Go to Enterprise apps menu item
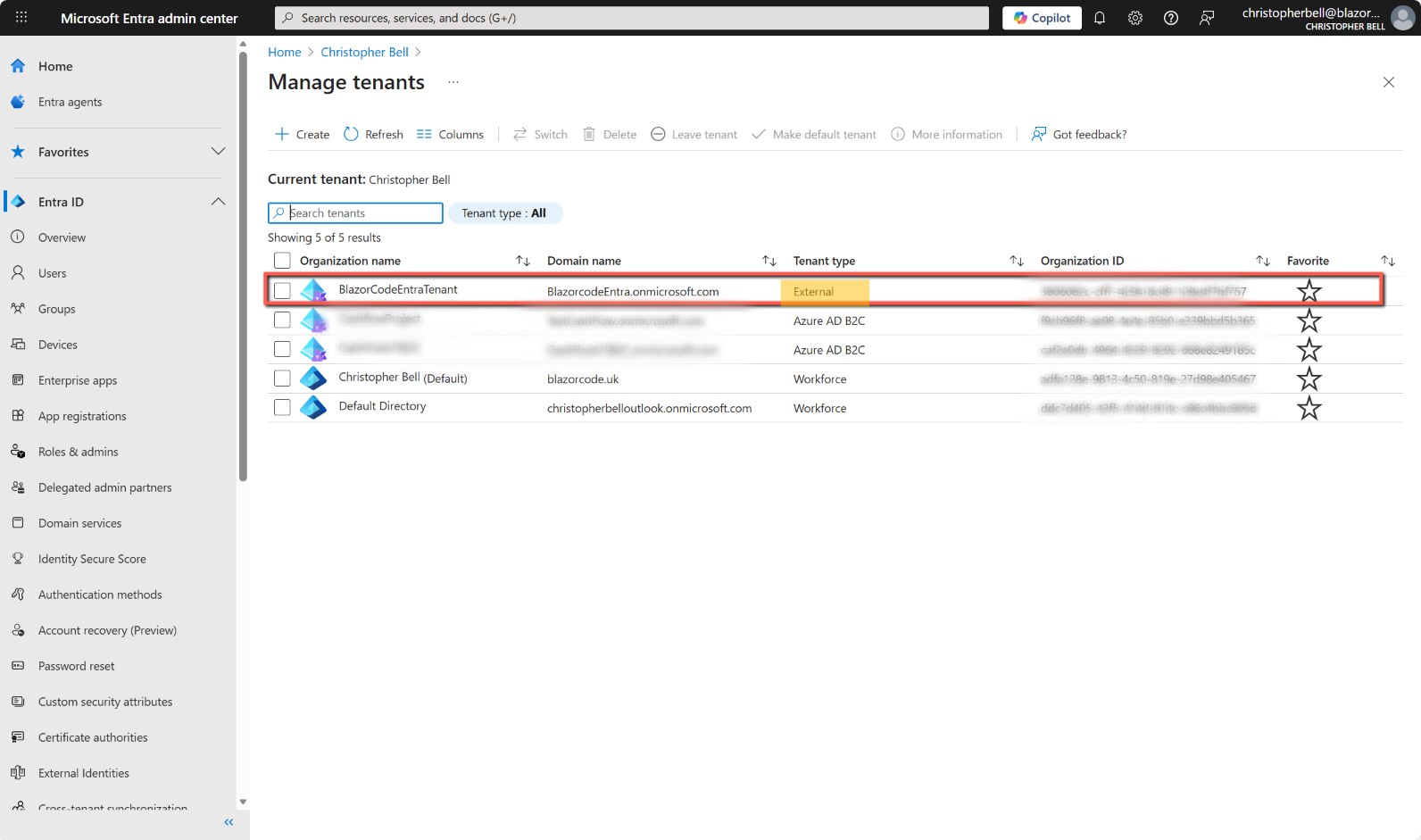 point(78,380)
